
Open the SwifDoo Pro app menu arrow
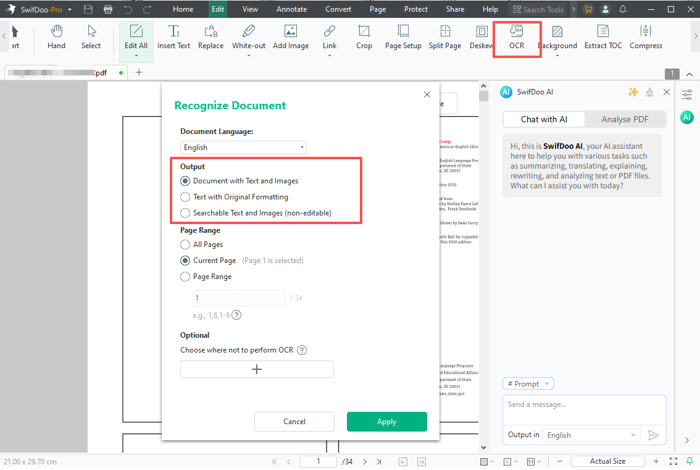coord(70,9)
